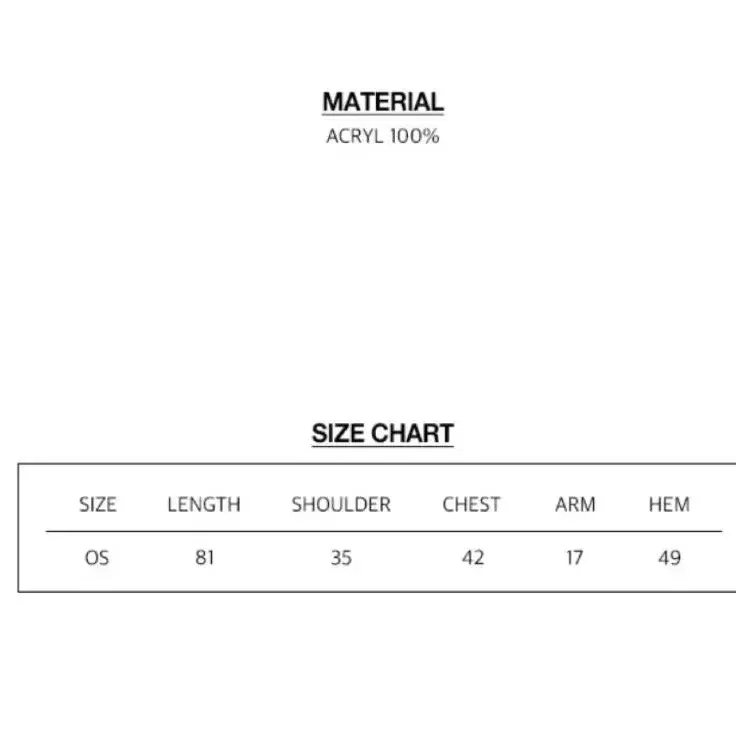Click the ARM column header
Screen dimensions: 736x736
pyautogui.click(x=575, y=505)
